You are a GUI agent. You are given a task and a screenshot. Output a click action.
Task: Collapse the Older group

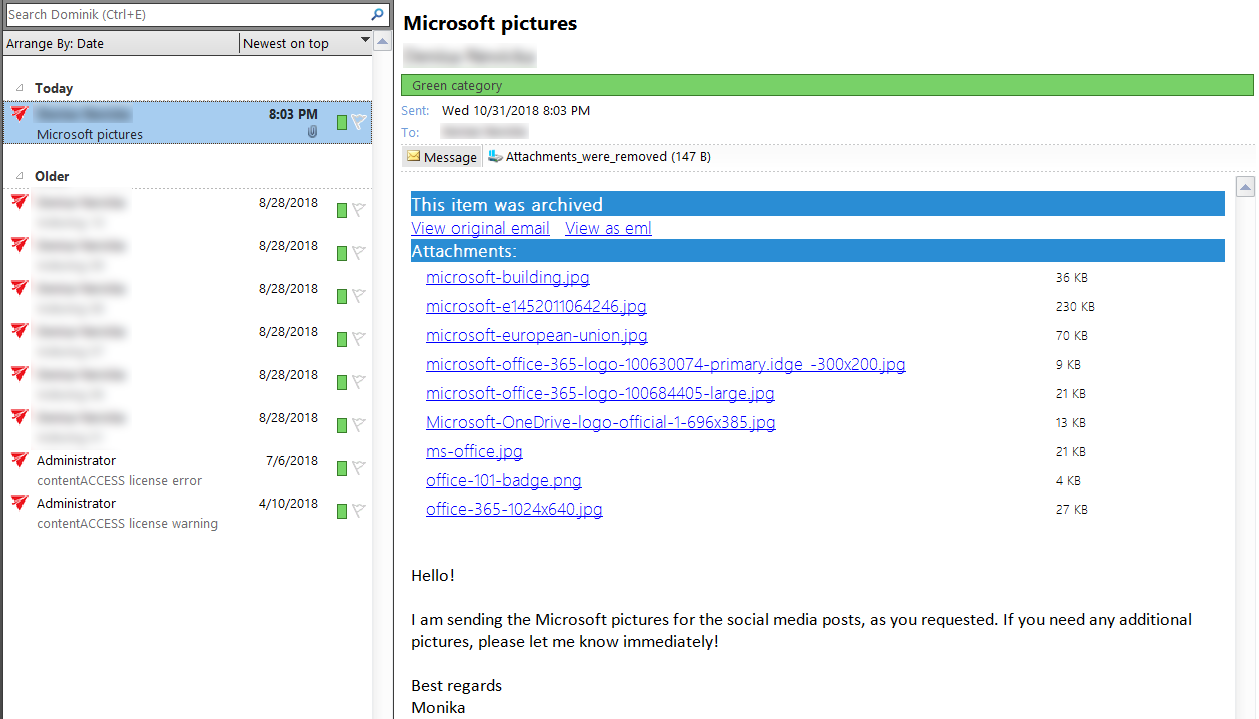[x=20, y=176]
